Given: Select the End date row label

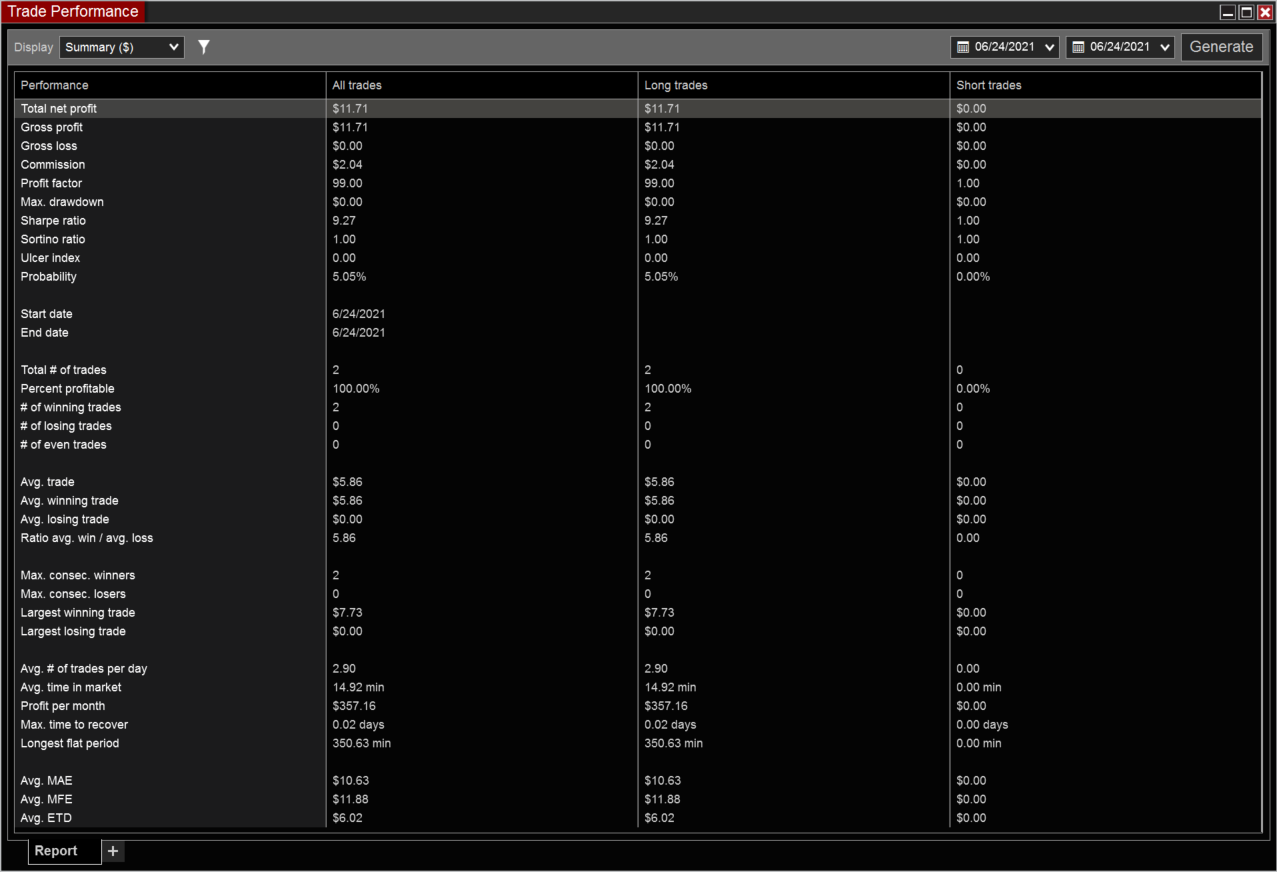Looking at the screenshot, I should [45, 333].
